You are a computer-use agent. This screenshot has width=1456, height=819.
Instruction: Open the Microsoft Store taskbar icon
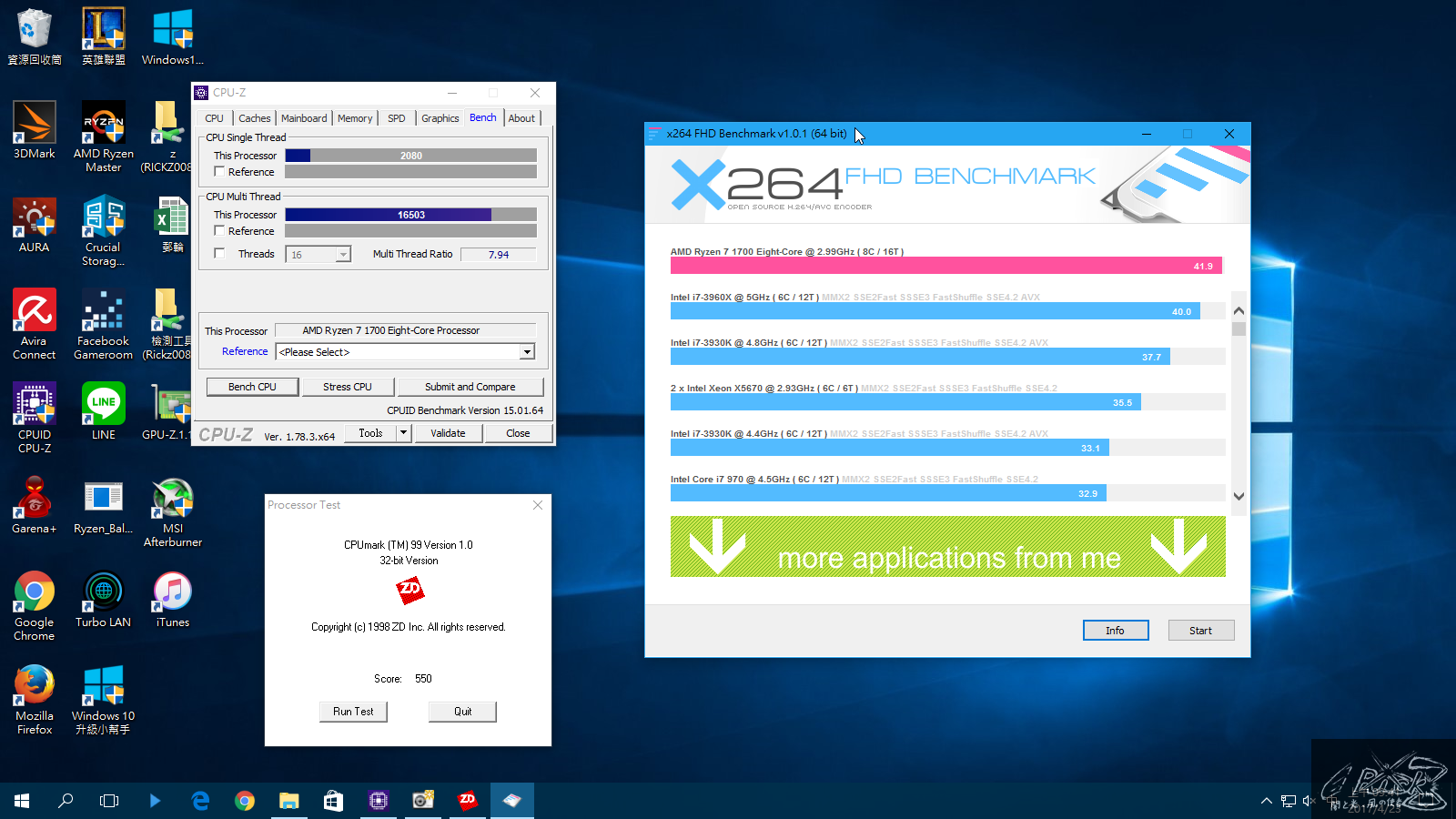333,801
